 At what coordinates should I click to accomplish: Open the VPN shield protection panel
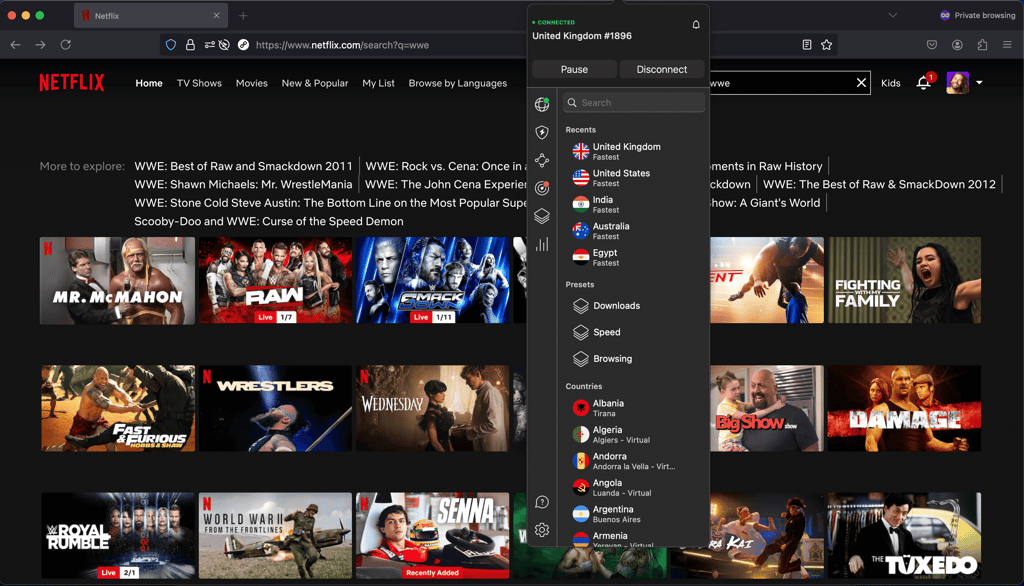[542, 132]
